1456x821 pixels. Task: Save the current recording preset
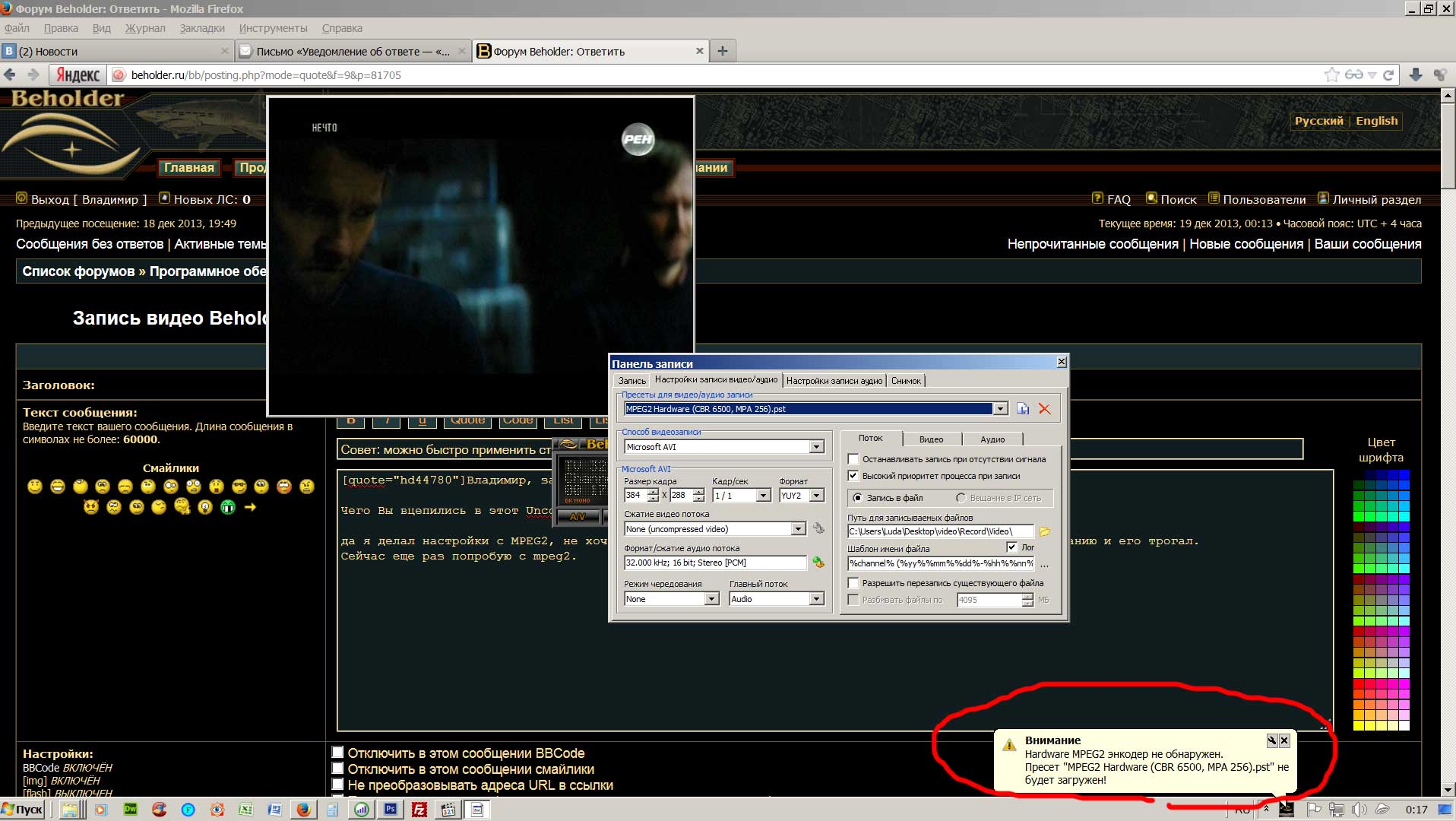(1023, 409)
